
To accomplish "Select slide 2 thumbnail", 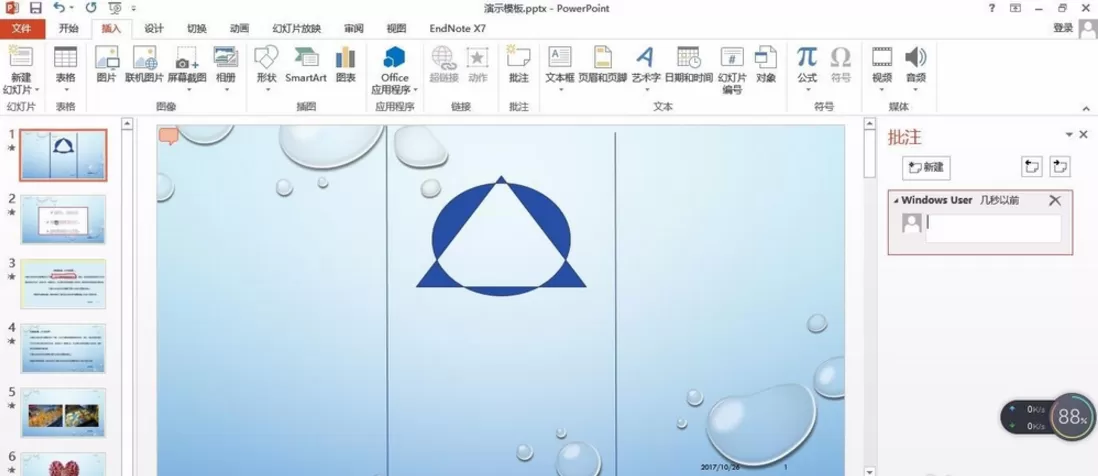I will (x=64, y=219).
